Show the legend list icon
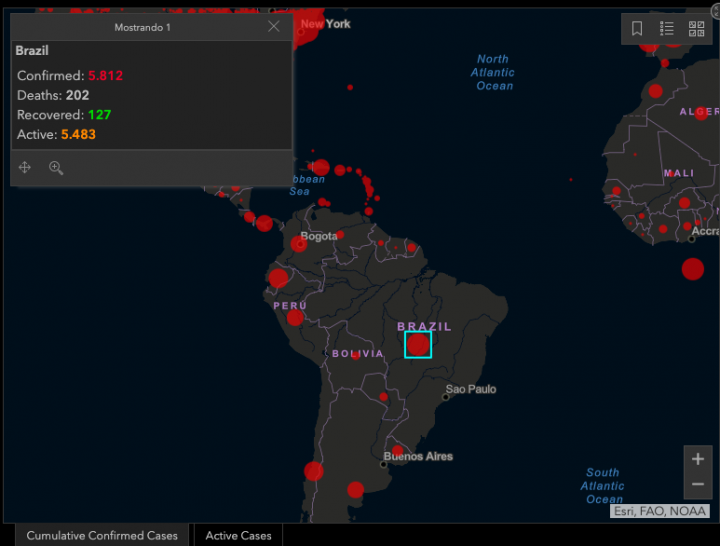Viewport: 720px width, 546px height. point(666,28)
